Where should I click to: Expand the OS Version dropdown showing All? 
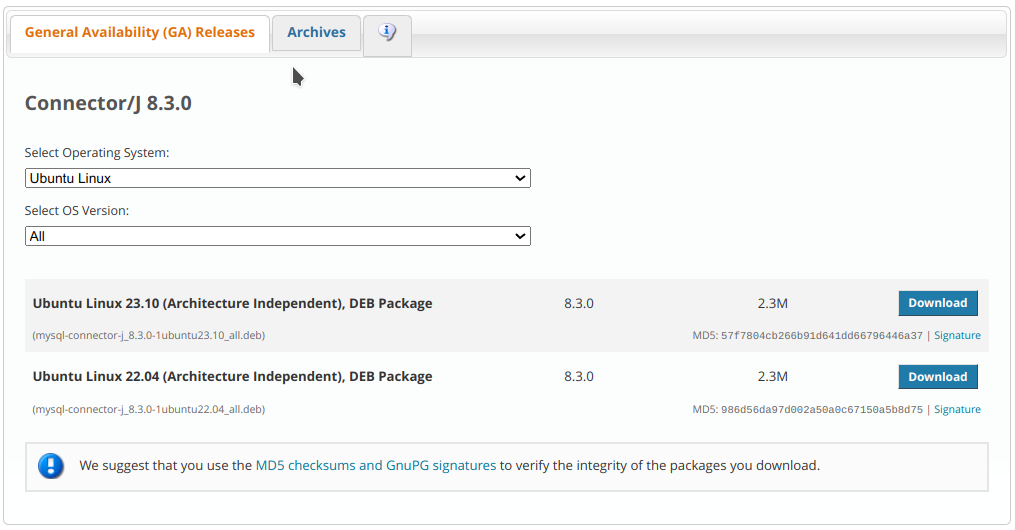pos(277,236)
